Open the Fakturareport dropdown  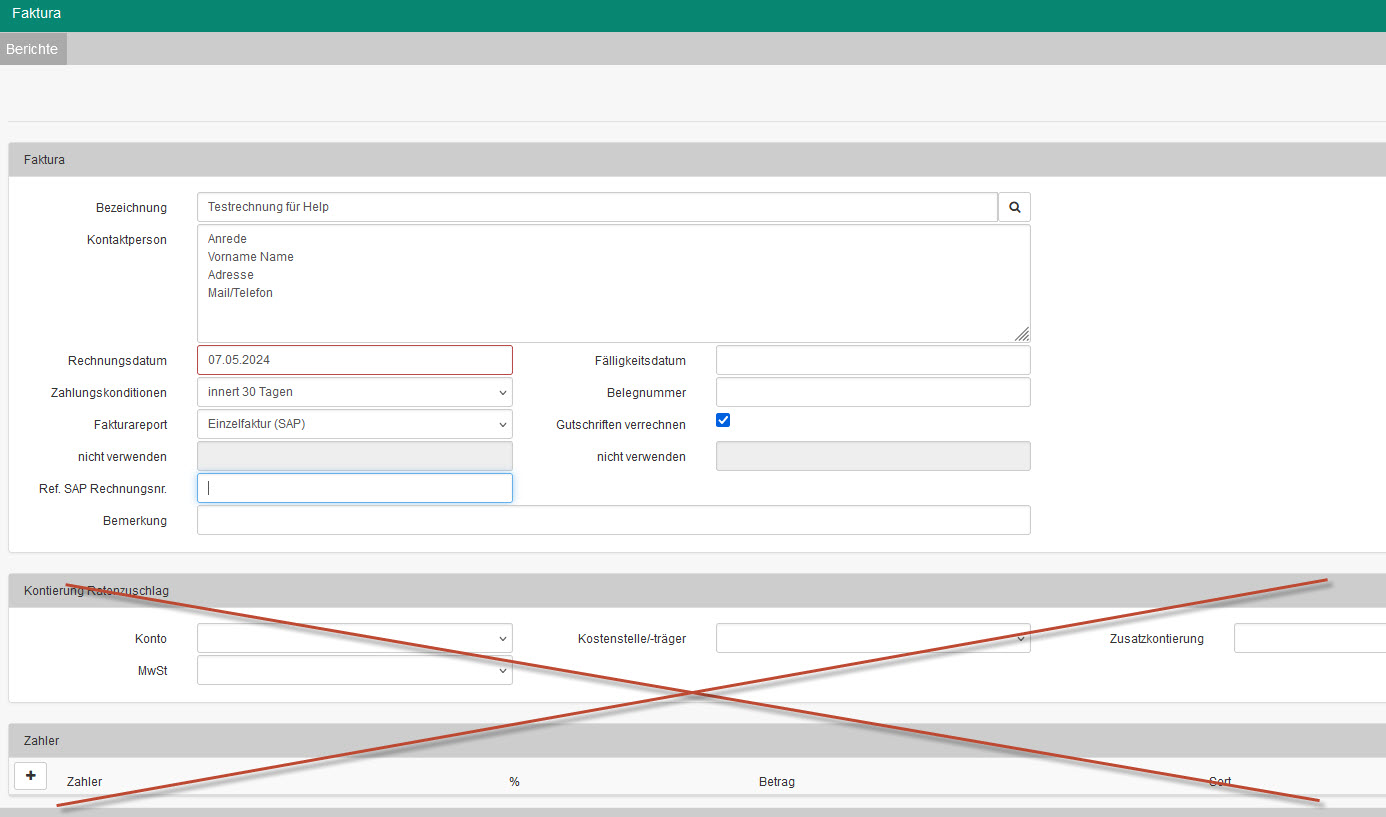tap(355, 424)
